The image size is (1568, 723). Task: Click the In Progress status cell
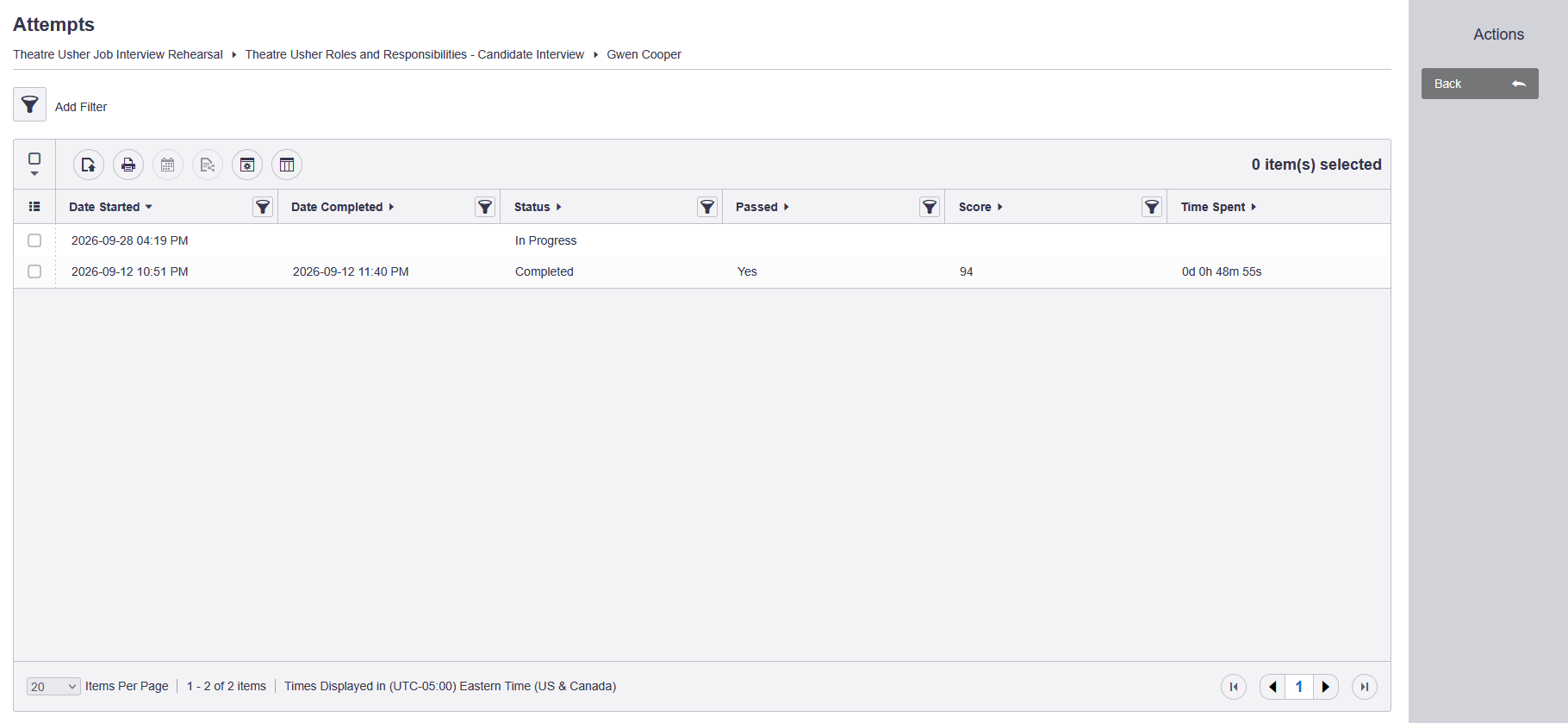[546, 240]
